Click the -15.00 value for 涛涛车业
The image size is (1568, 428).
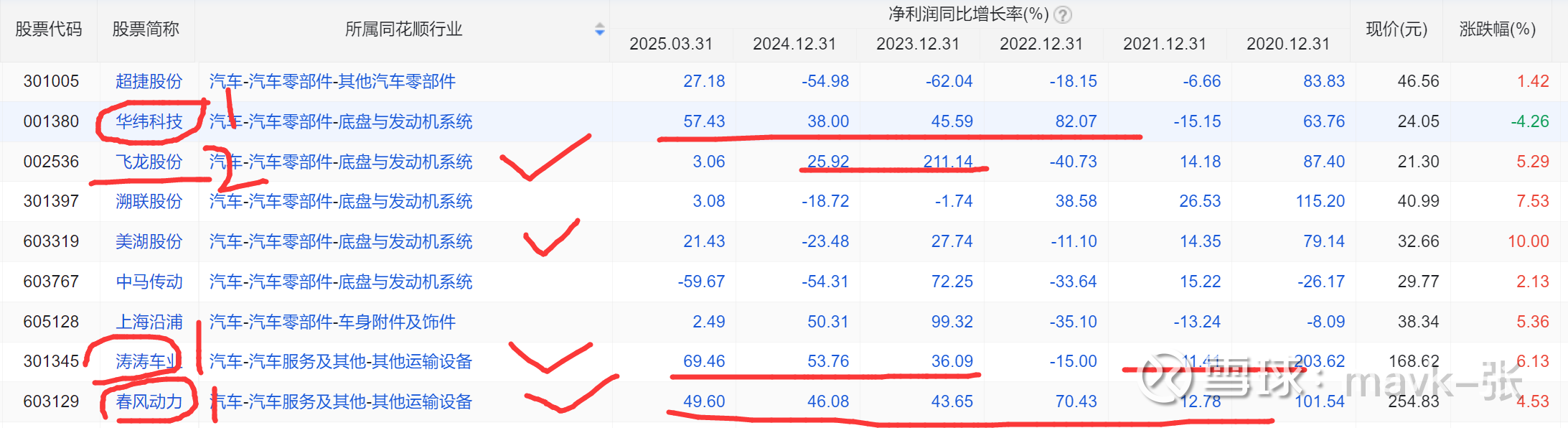pyautogui.click(x=1073, y=361)
